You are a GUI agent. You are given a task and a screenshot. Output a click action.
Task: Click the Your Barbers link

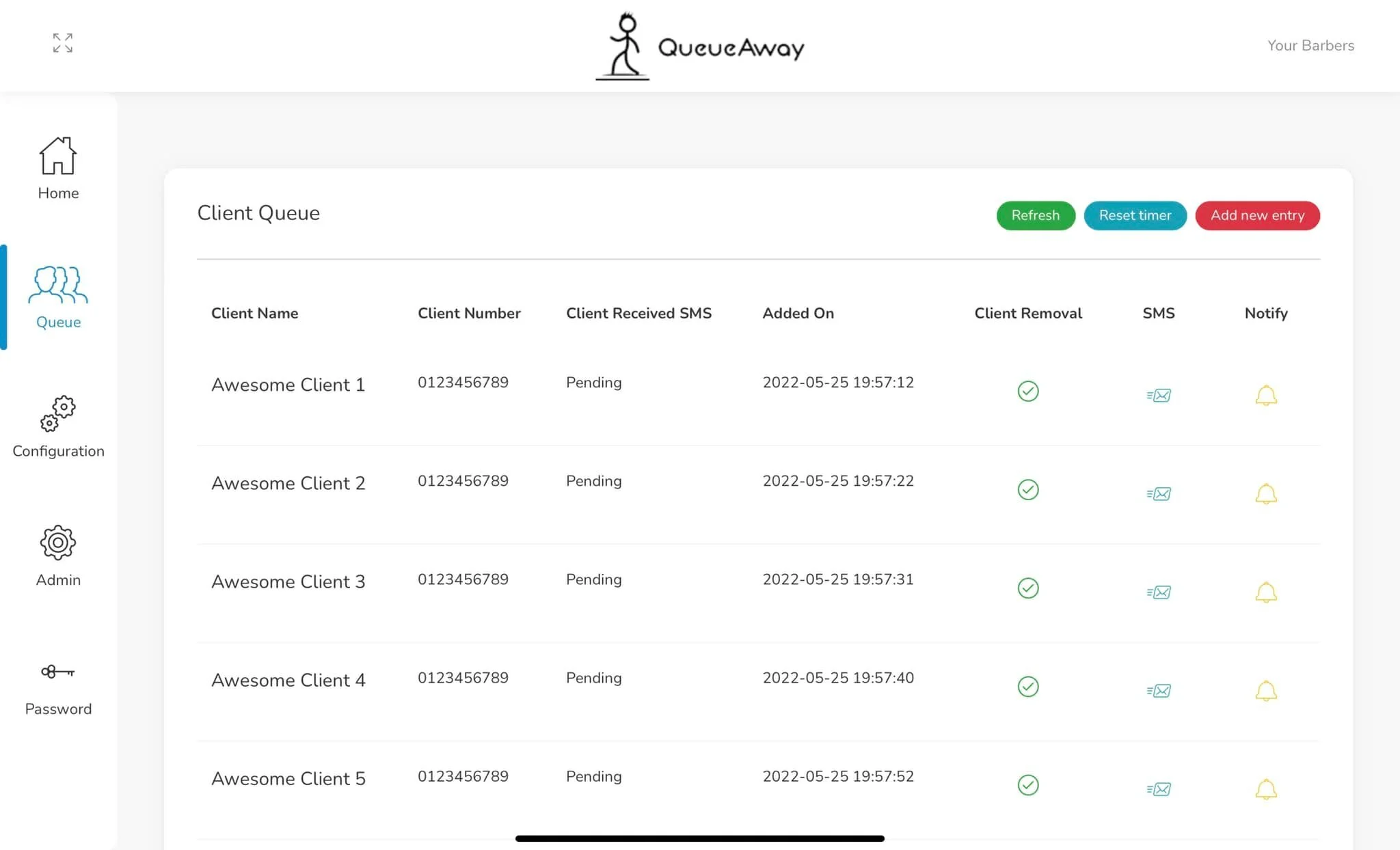pos(1310,46)
